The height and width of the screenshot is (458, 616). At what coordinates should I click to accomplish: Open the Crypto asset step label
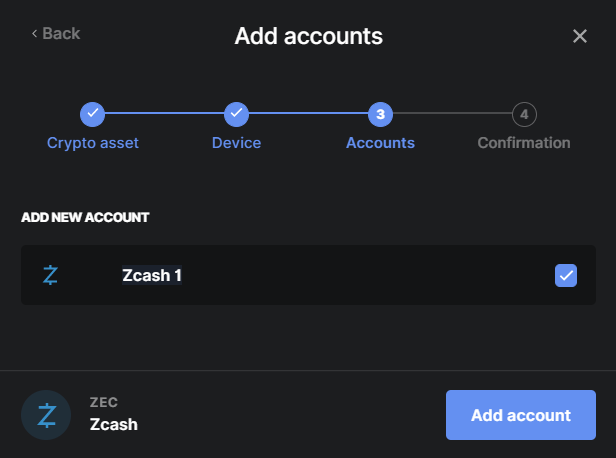pos(92,143)
